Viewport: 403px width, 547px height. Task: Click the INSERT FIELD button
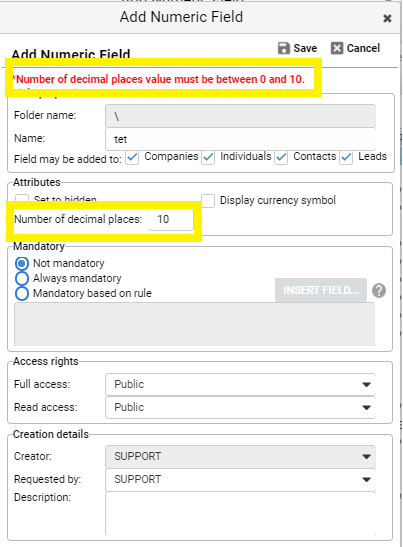pos(321,290)
